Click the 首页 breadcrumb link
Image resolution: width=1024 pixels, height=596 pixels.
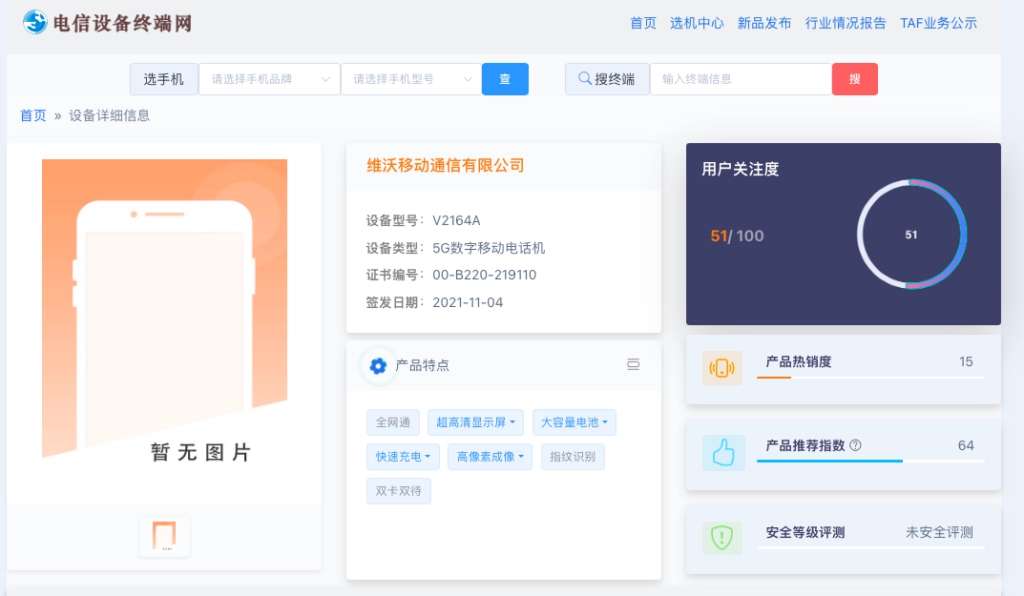coord(33,116)
